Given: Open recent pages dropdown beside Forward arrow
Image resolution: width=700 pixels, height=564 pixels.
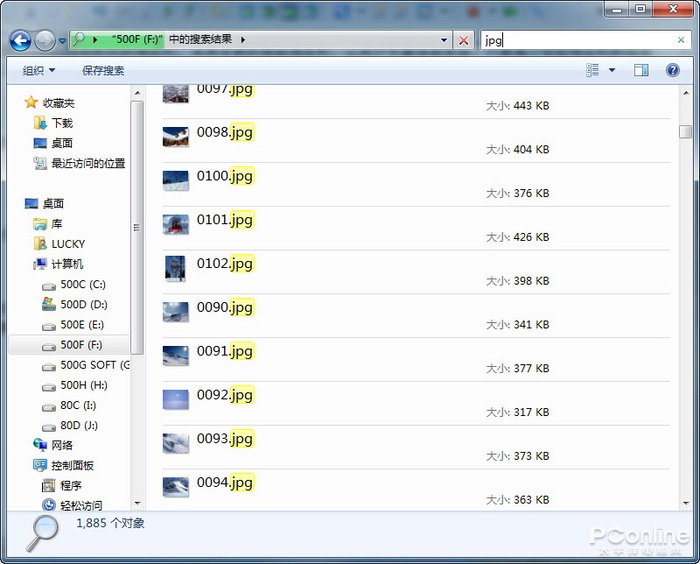Looking at the screenshot, I should (62, 41).
